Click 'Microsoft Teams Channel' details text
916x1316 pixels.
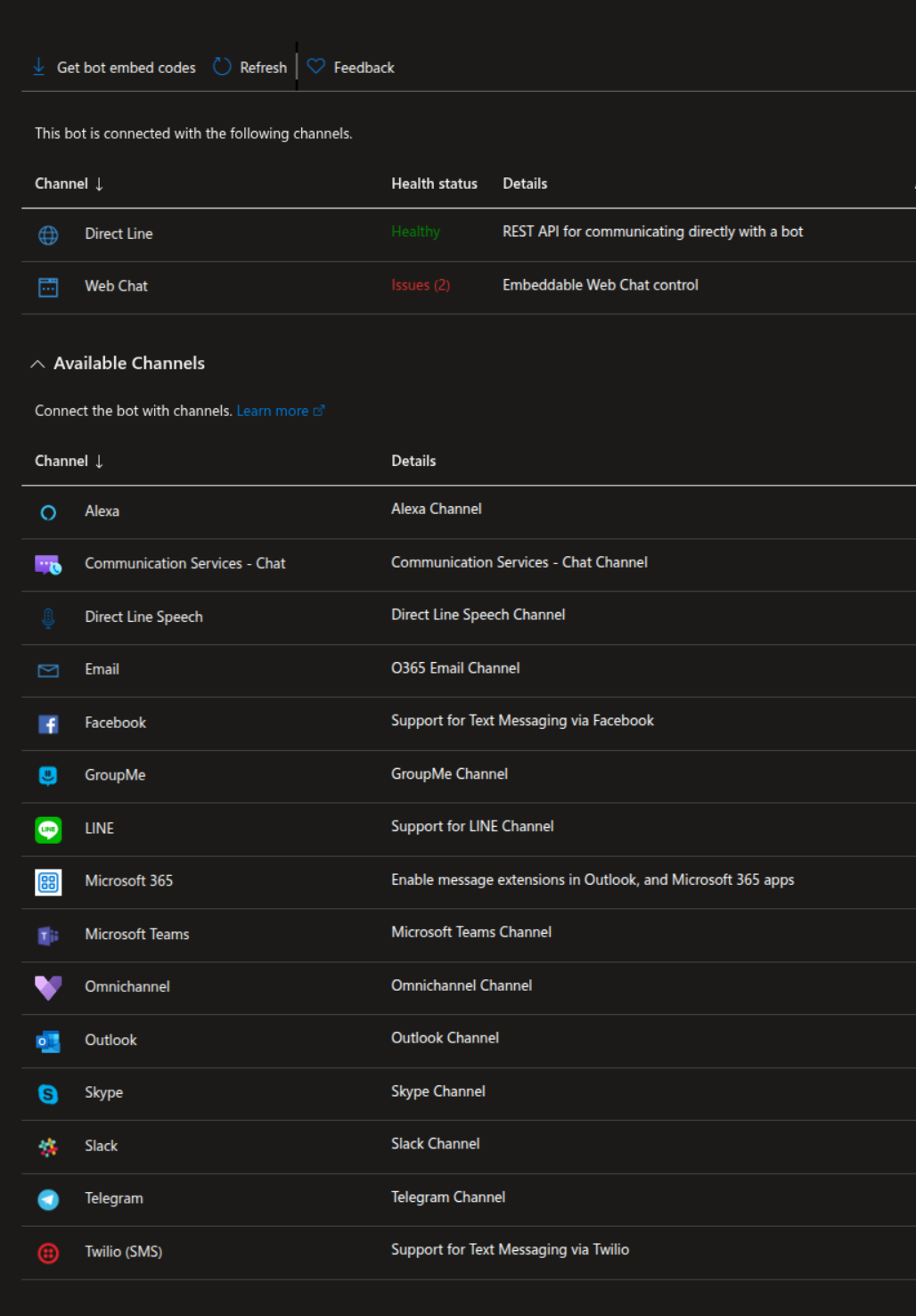(471, 932)
